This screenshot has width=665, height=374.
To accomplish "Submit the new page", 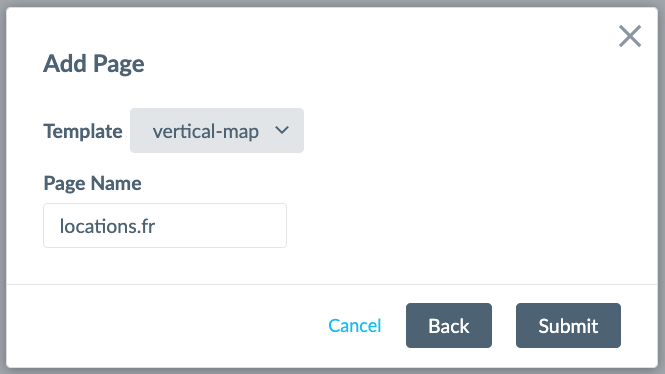I will (568, 326).
